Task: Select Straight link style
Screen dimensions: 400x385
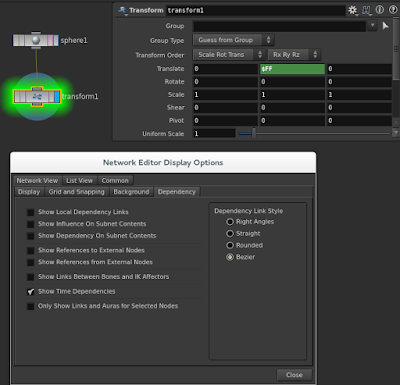Action: click(x=230, y=234)
